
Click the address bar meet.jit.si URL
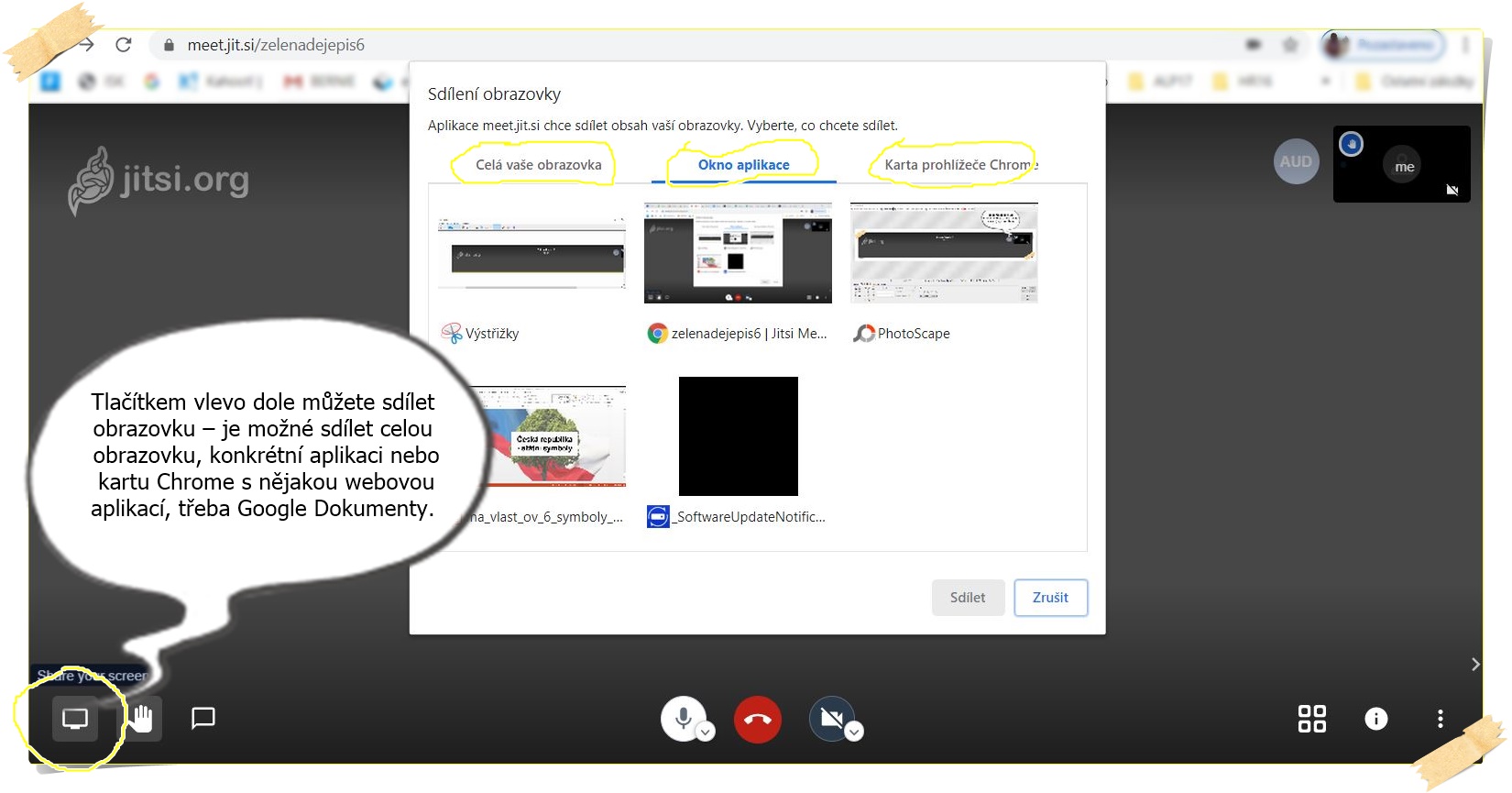(276, 45)
